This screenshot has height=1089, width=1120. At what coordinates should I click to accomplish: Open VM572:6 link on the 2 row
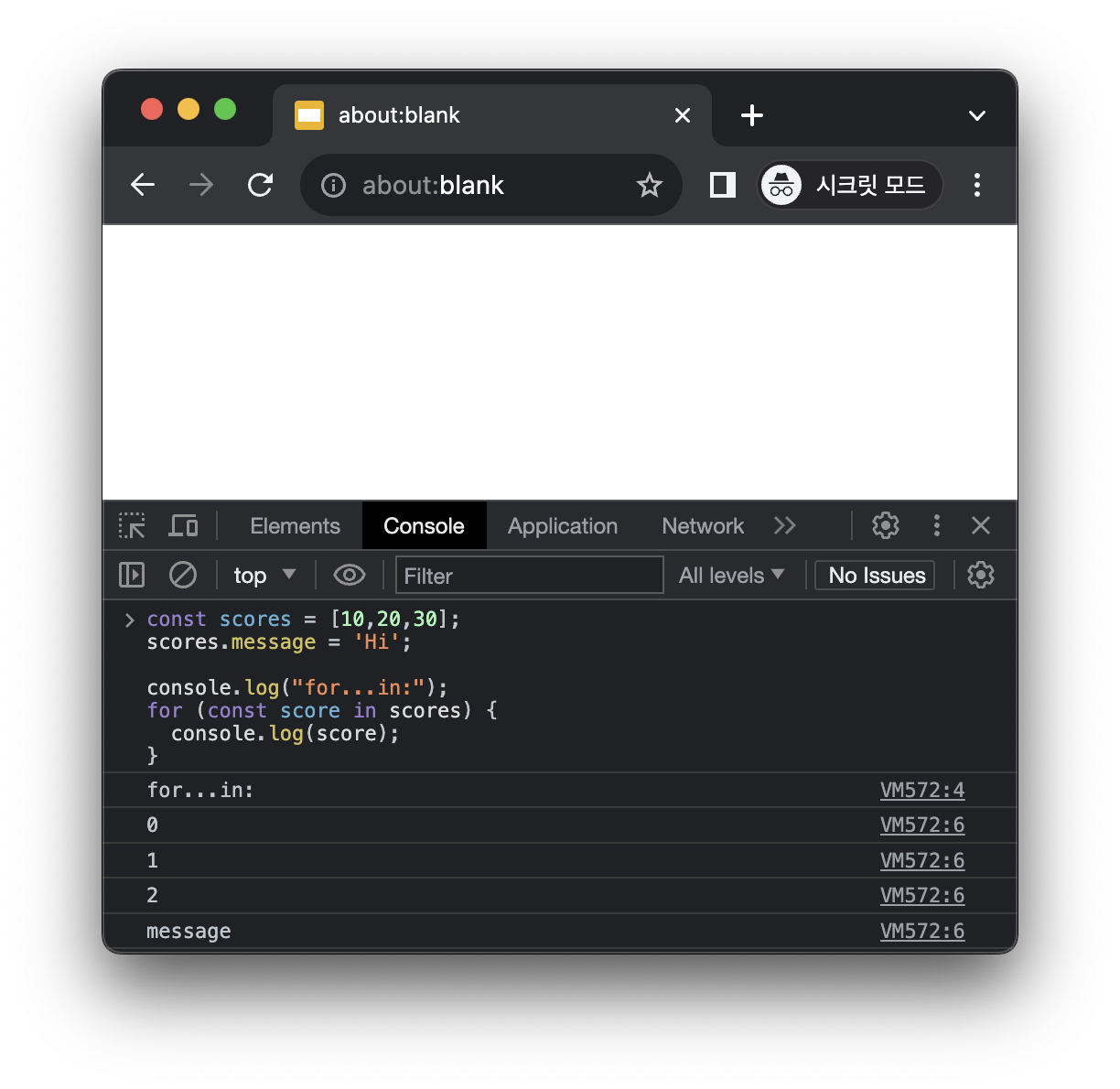coord(922,895)
